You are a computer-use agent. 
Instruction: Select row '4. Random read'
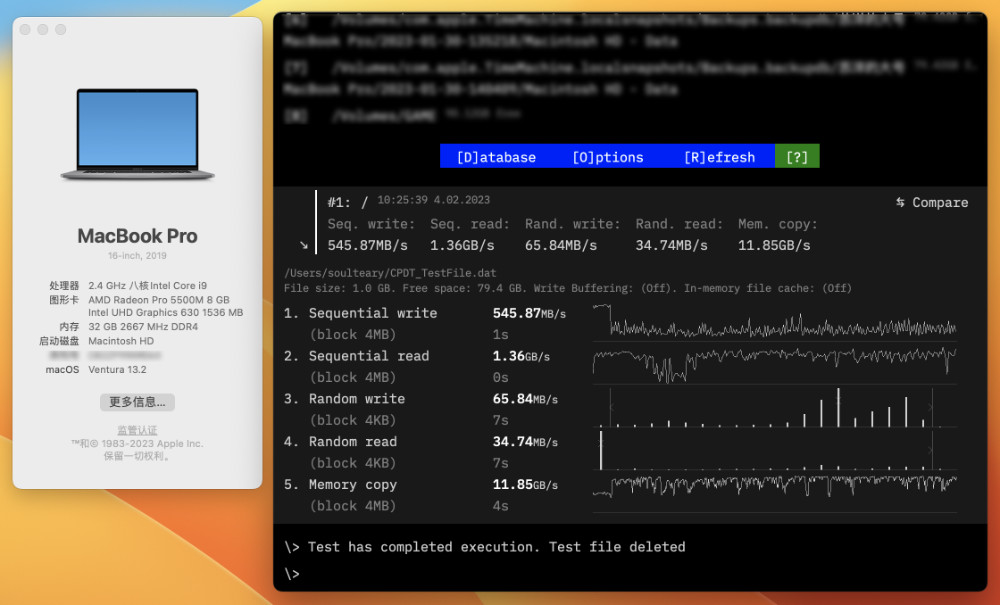point(341,442)
